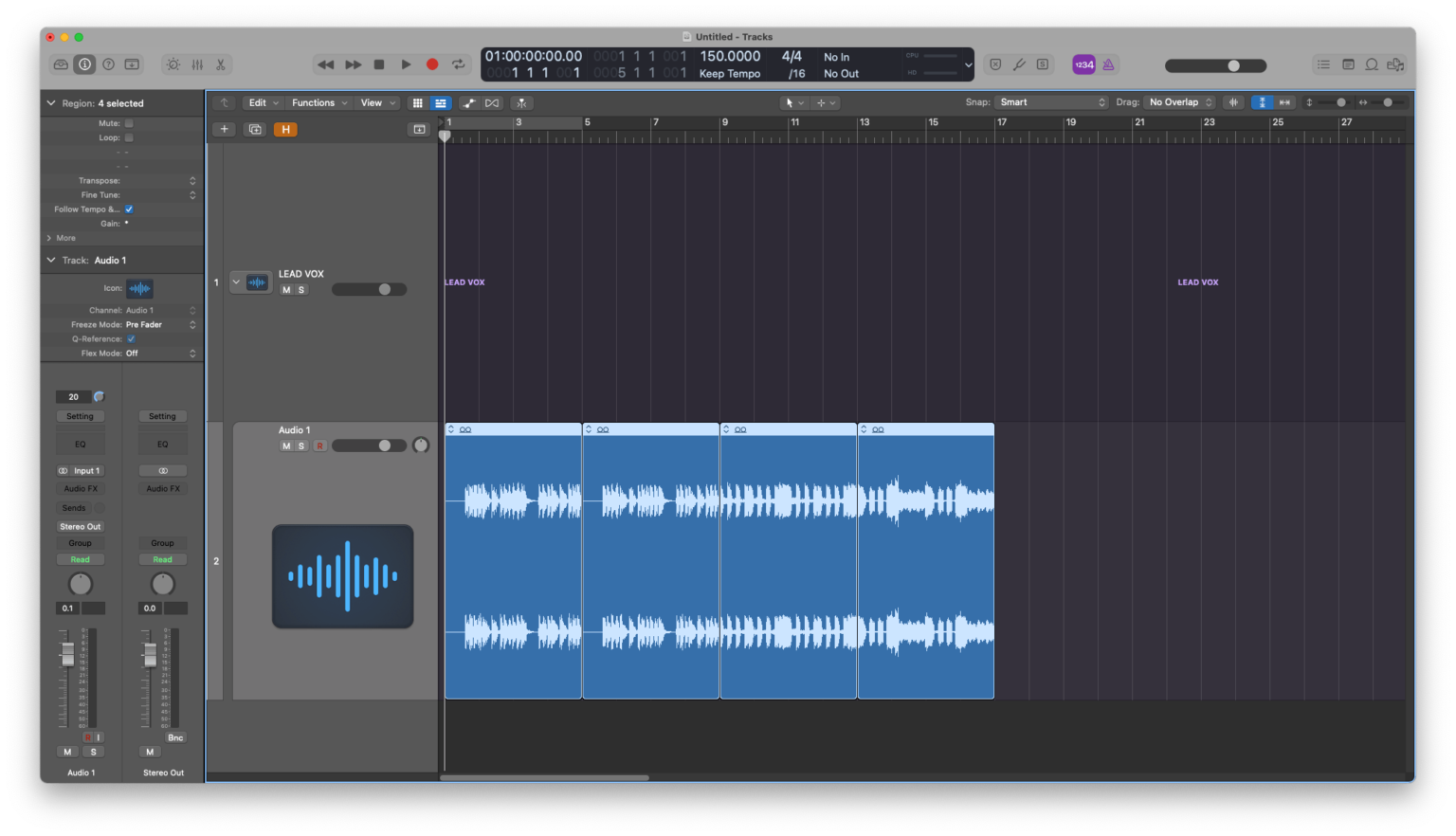The width and height of the screenshot is (1456, 836).
Task: Click the Replace mode X icon
Action: (995, 64)
